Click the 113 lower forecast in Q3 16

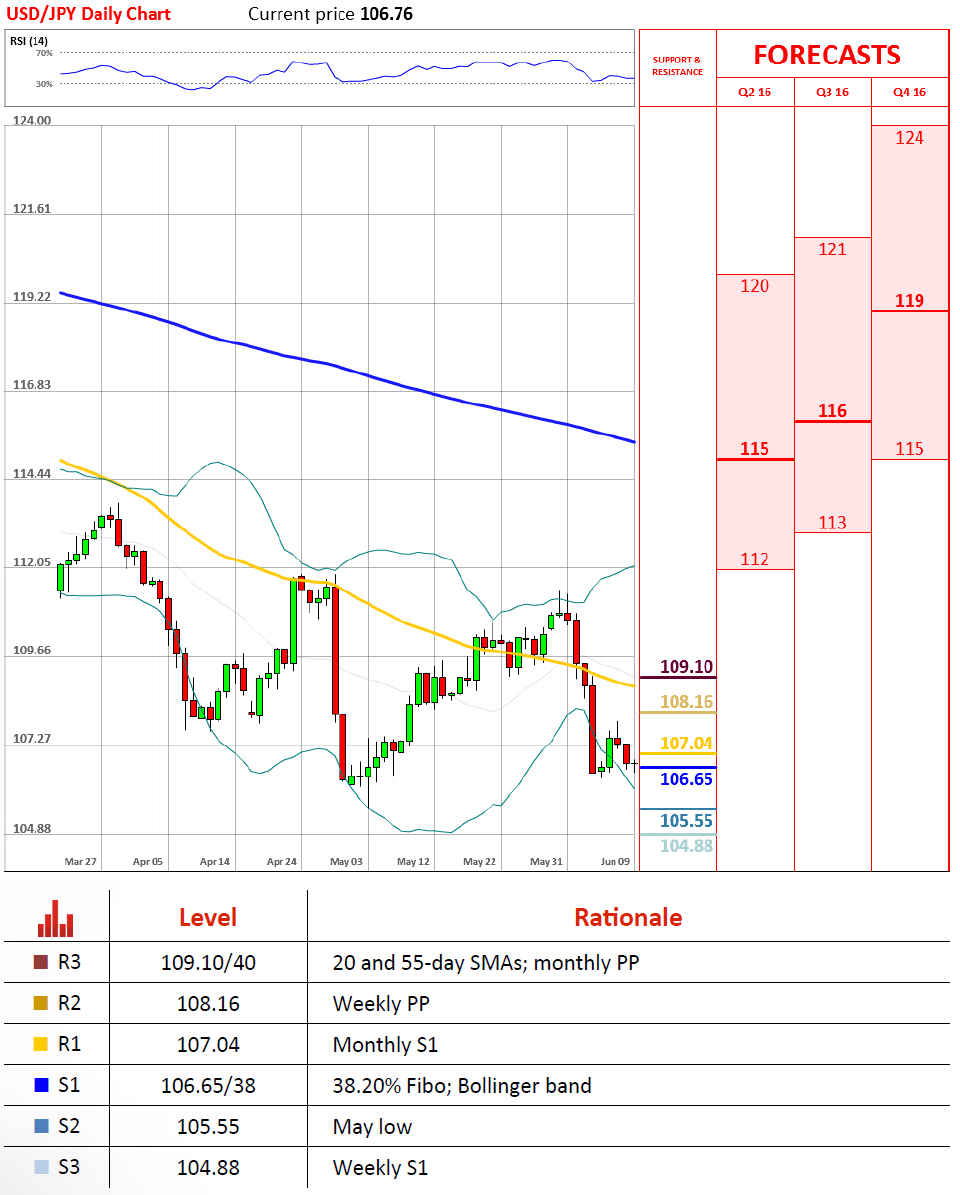click(x=832, y=523)
